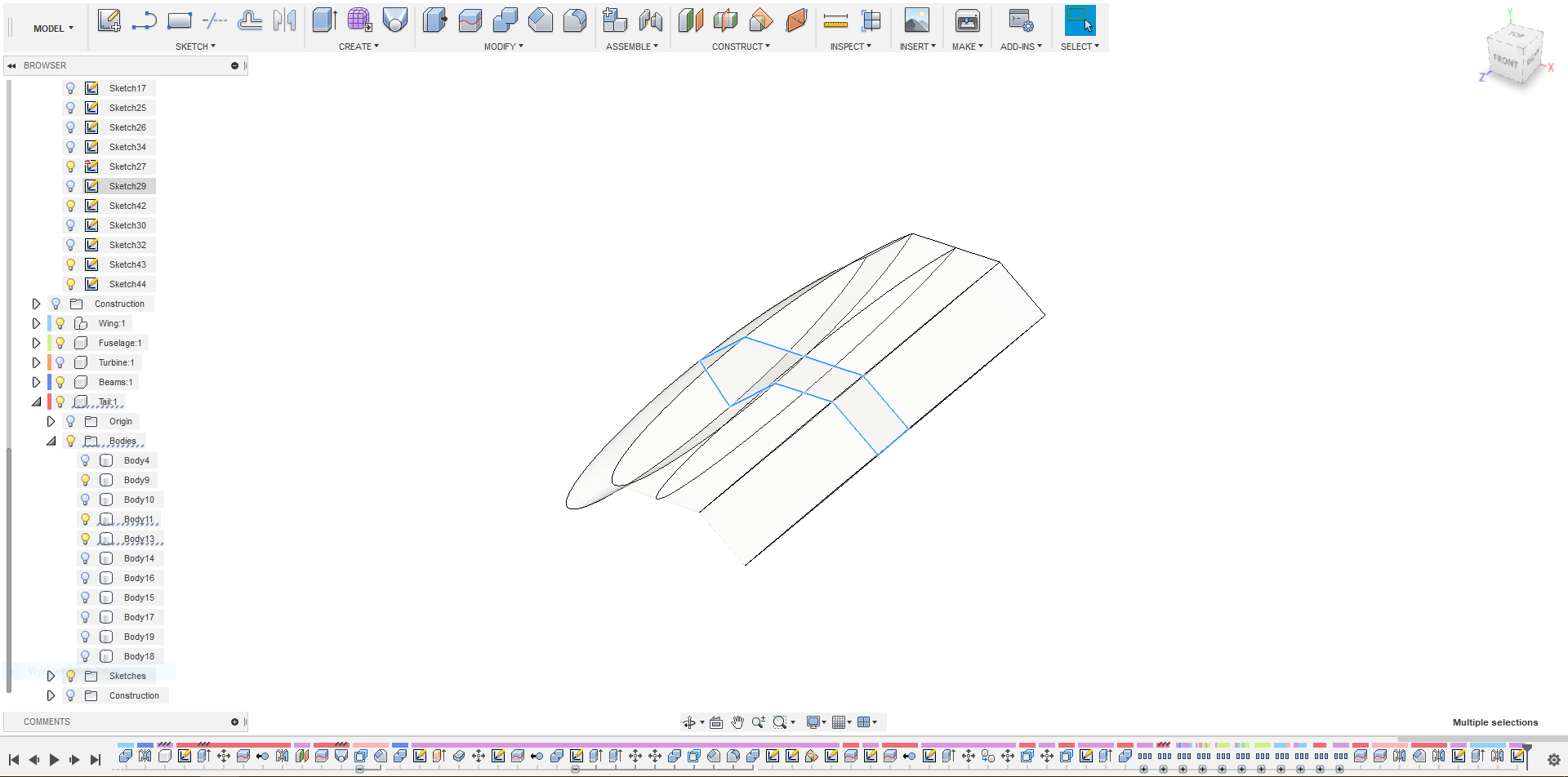The height and width of the screenshot is (777, 1568).
Task: Select the Offset sketch tool
Action: [250, 20]
